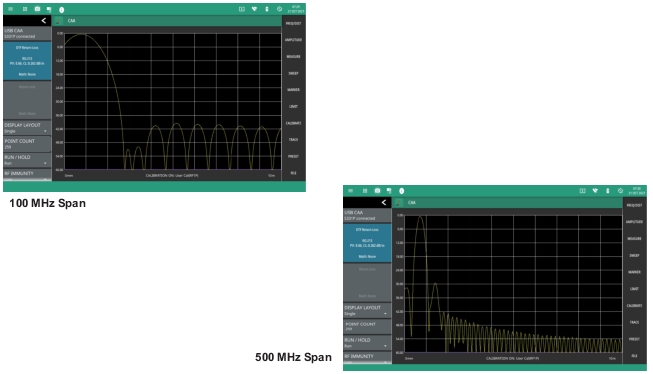Click the round info icon in 500 MHz screen toolbar
This screenshot has height=374, width=653.
pos(401,191)
